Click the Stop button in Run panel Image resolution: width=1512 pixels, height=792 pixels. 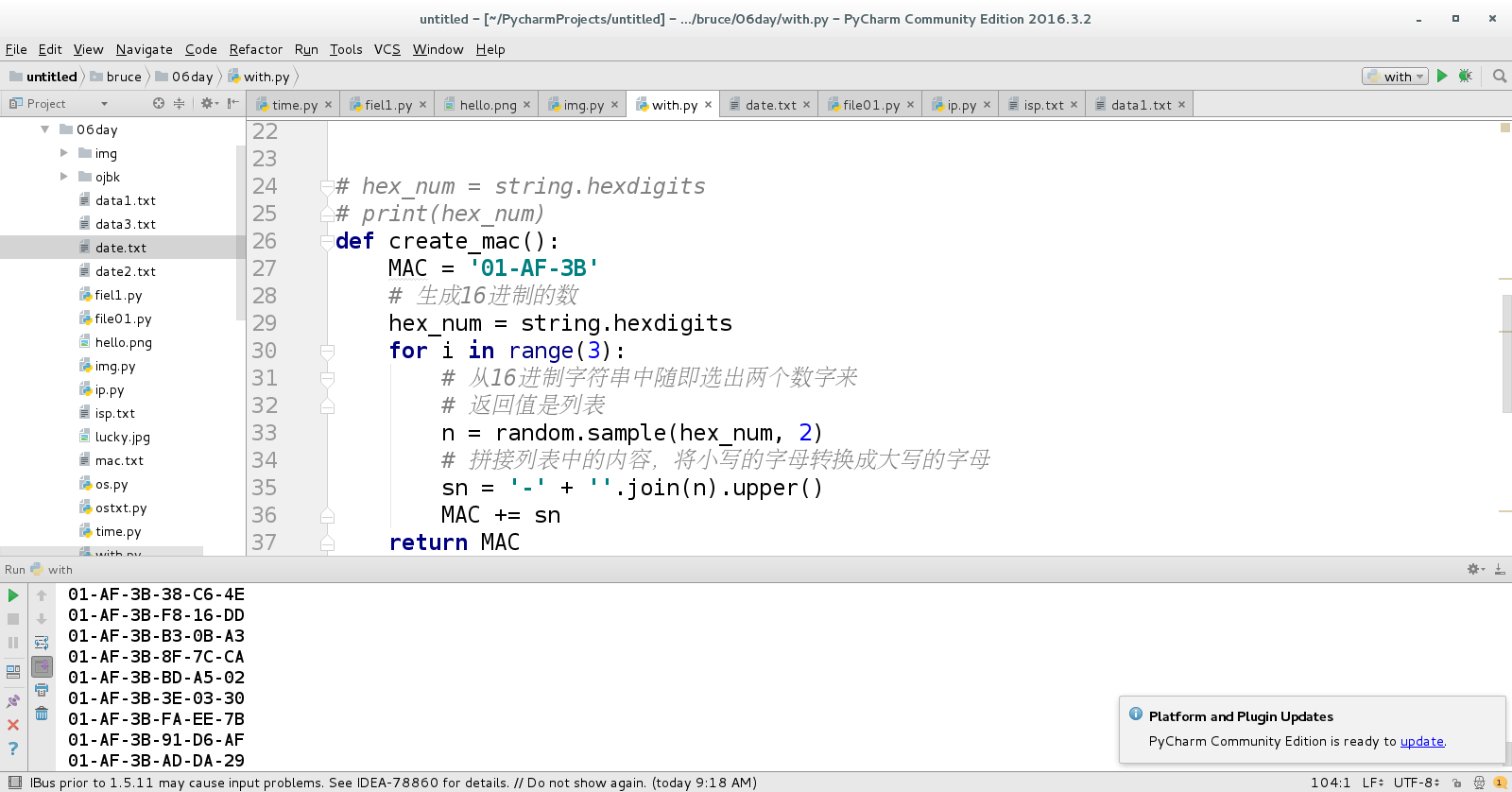[x=13, y=619]
